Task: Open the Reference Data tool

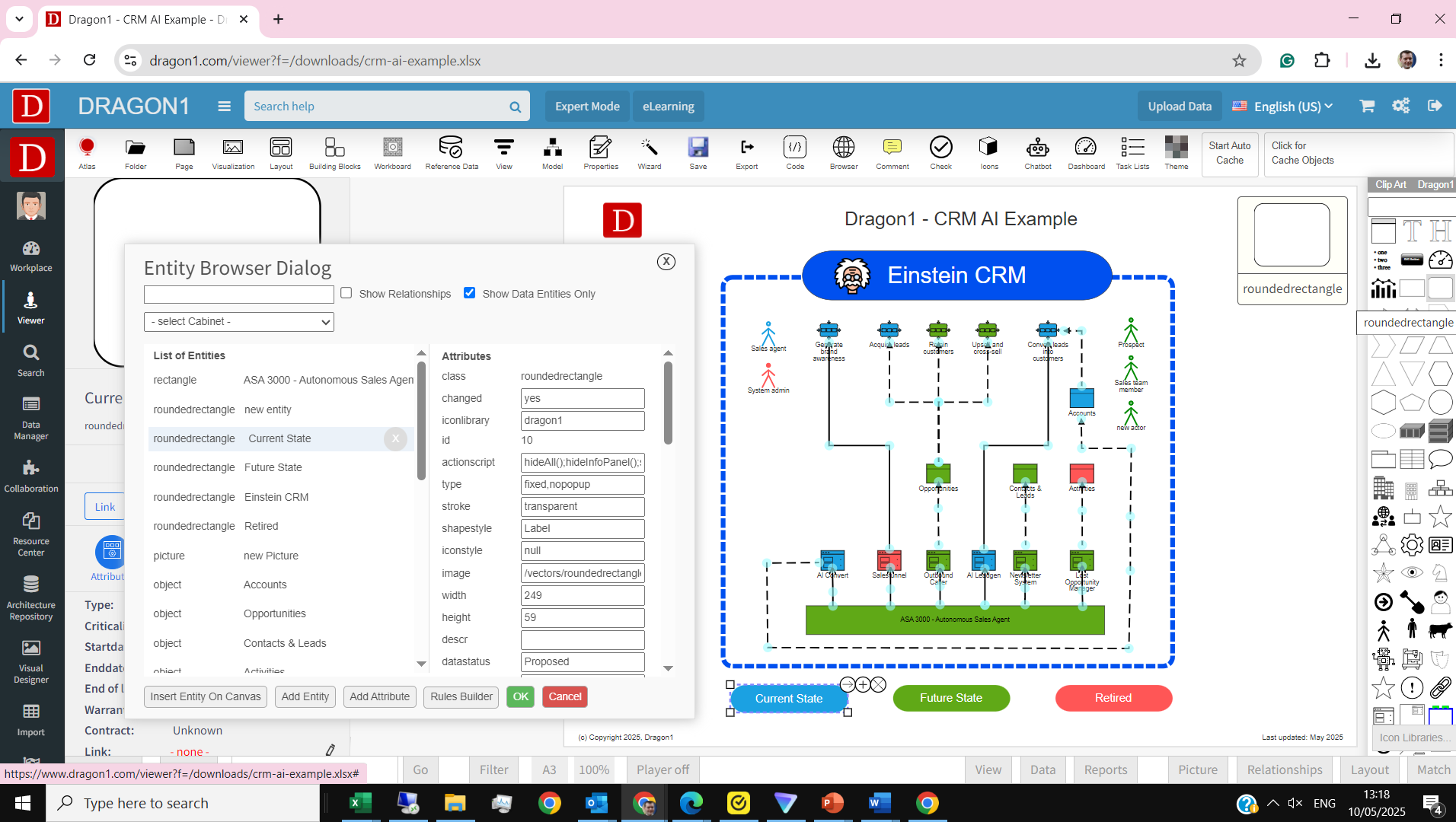Action: point(452,153)
